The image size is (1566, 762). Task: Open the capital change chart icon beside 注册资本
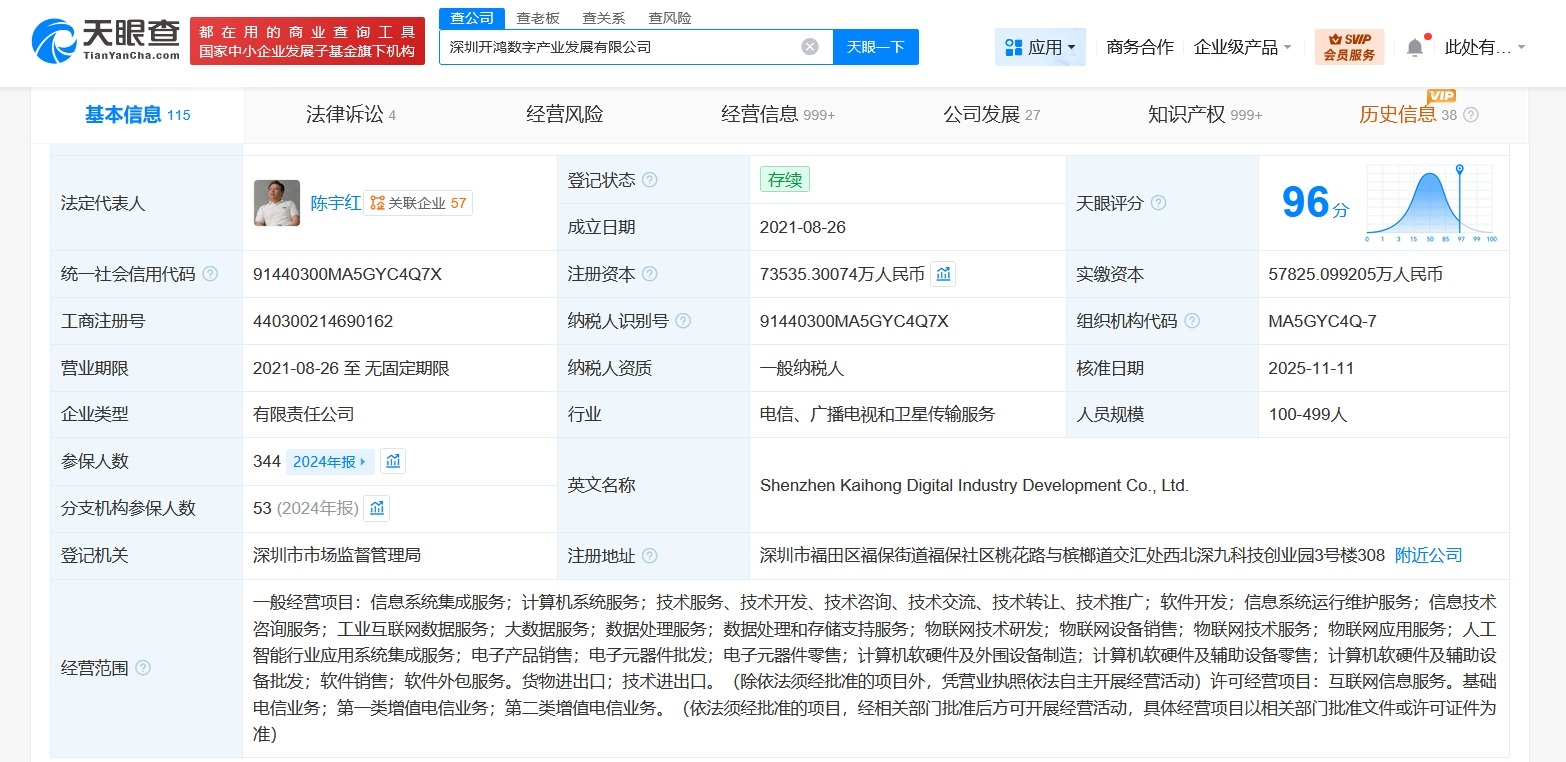tap(944, 273)
